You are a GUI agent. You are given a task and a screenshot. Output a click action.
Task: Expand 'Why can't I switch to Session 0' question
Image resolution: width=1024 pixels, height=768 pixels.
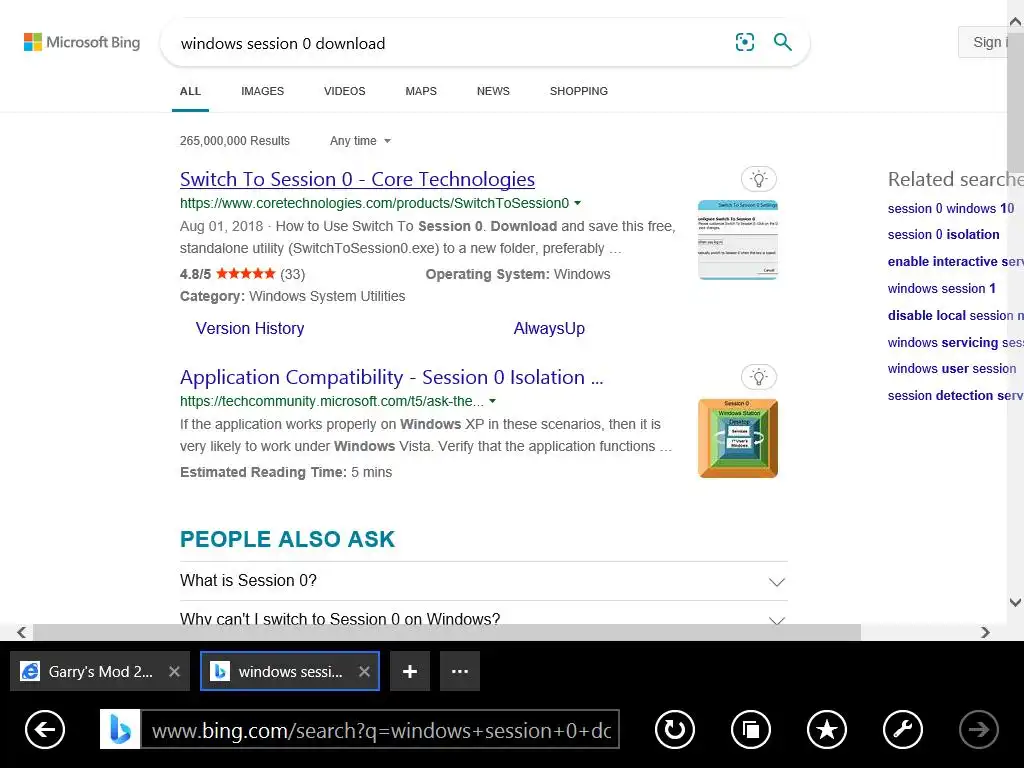point(483,618)
